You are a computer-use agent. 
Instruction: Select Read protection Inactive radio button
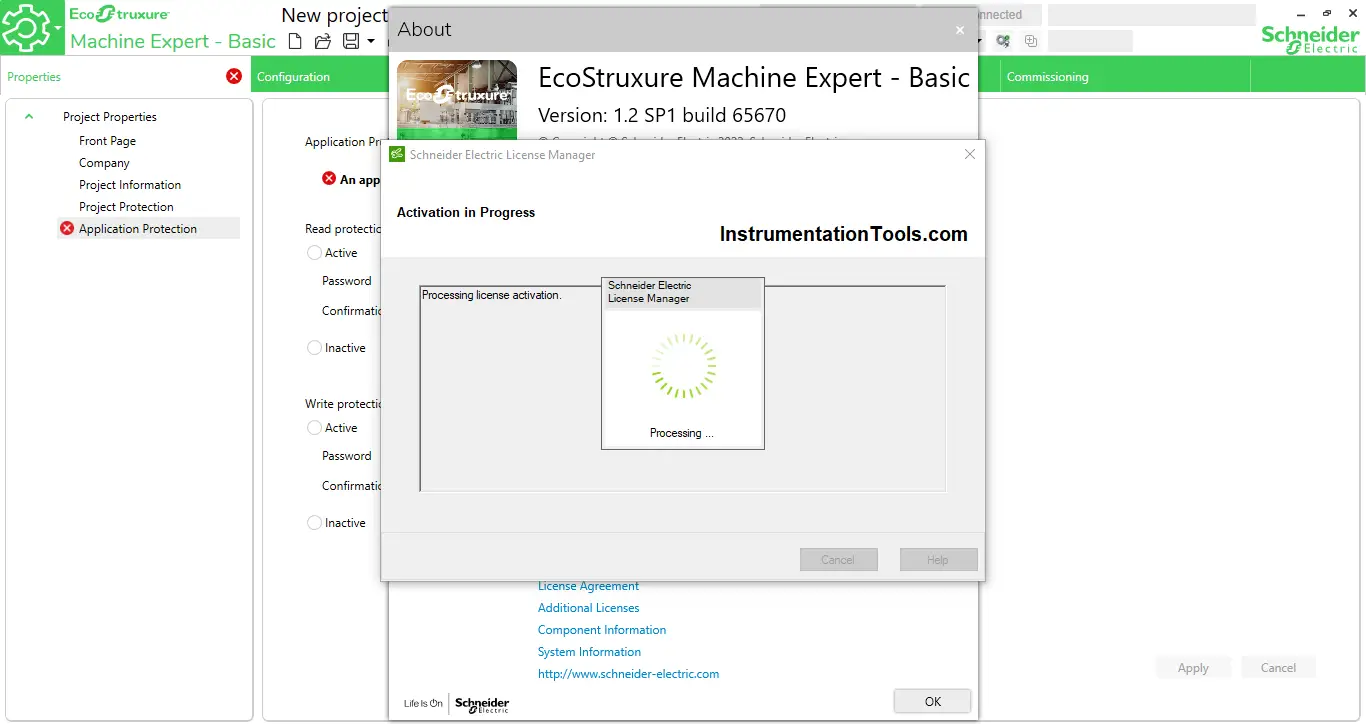314,348
